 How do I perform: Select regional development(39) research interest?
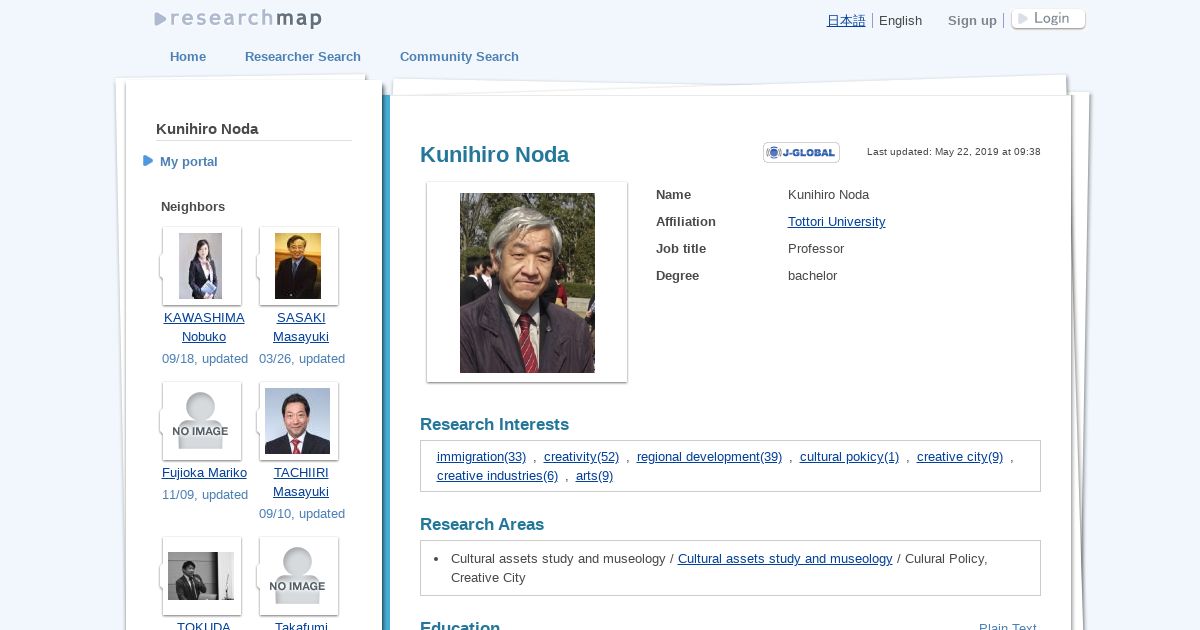click(x=709, y=456)
